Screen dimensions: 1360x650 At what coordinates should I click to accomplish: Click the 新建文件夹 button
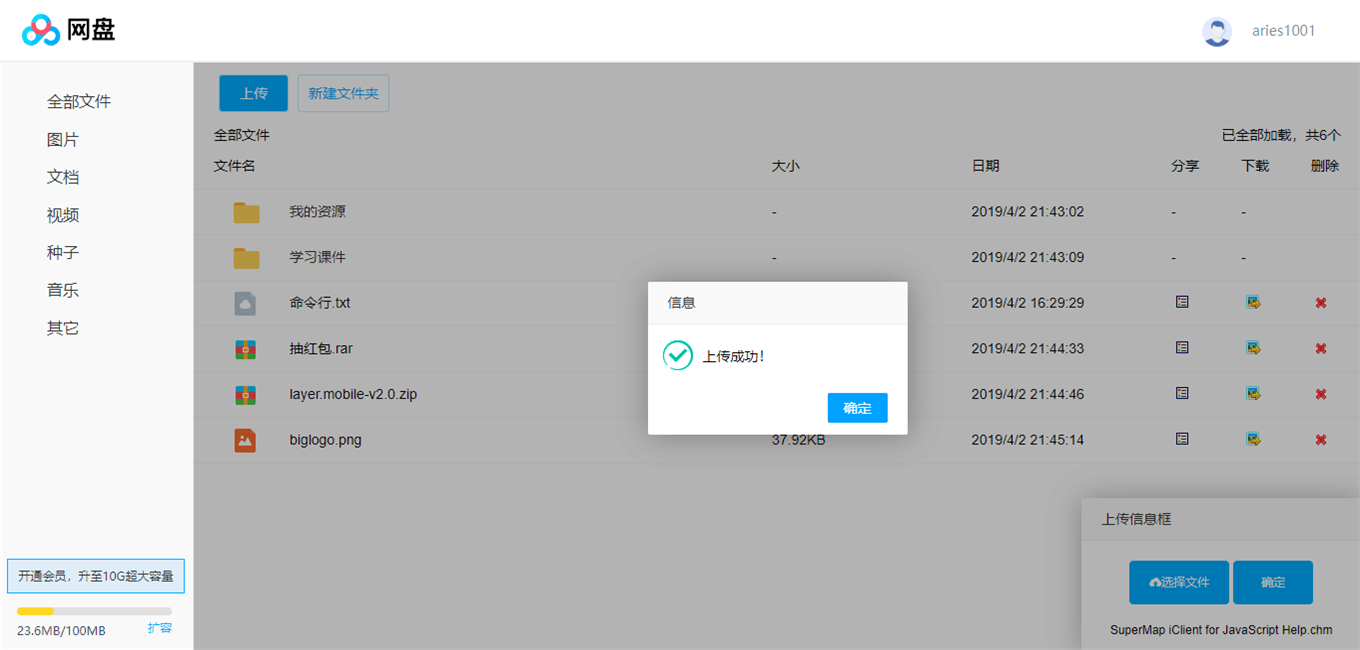pyautogui.click(x=343, y=93)
